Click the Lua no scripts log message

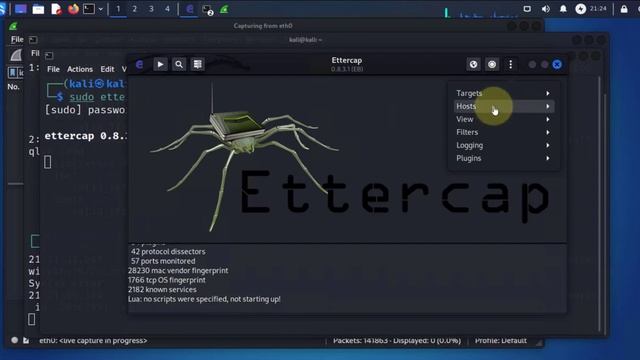pos(204,299)
